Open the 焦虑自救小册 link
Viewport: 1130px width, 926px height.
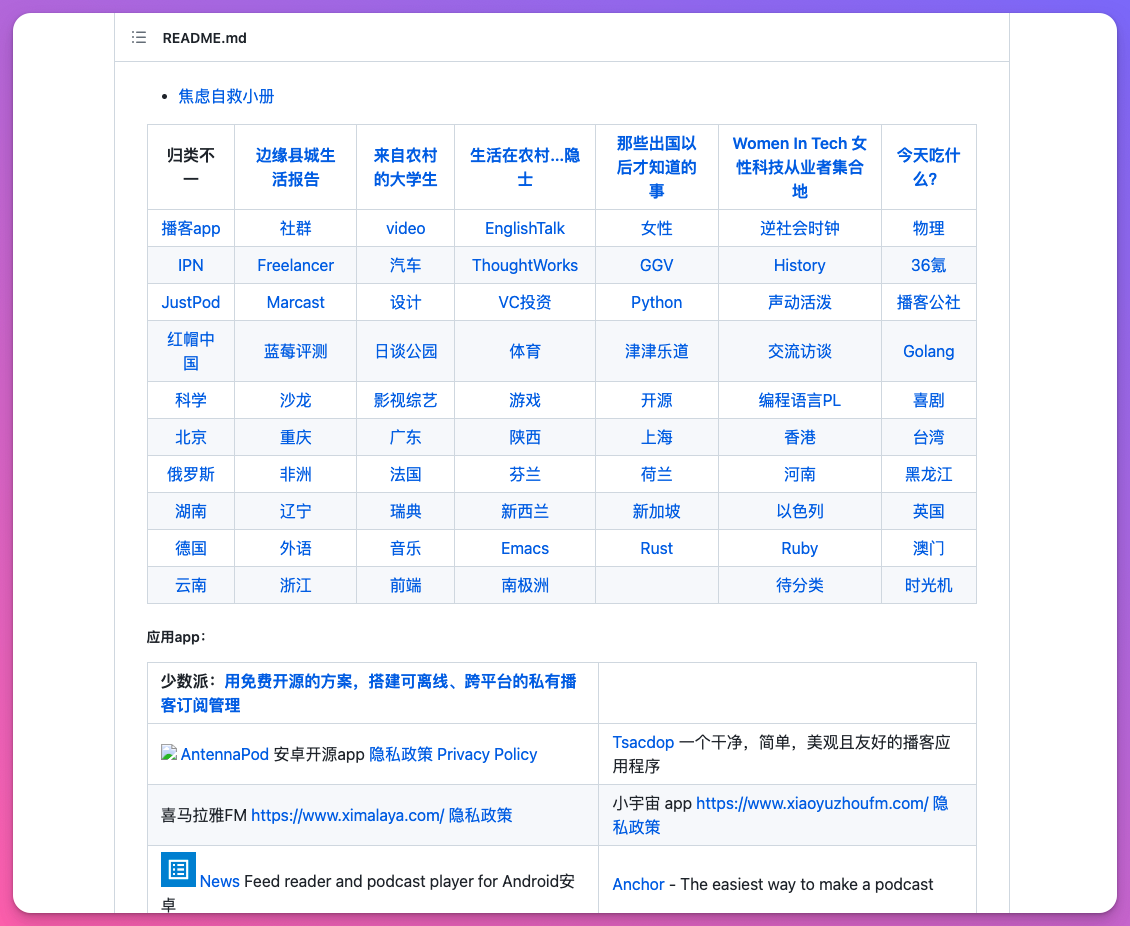[x=226, y=96]
